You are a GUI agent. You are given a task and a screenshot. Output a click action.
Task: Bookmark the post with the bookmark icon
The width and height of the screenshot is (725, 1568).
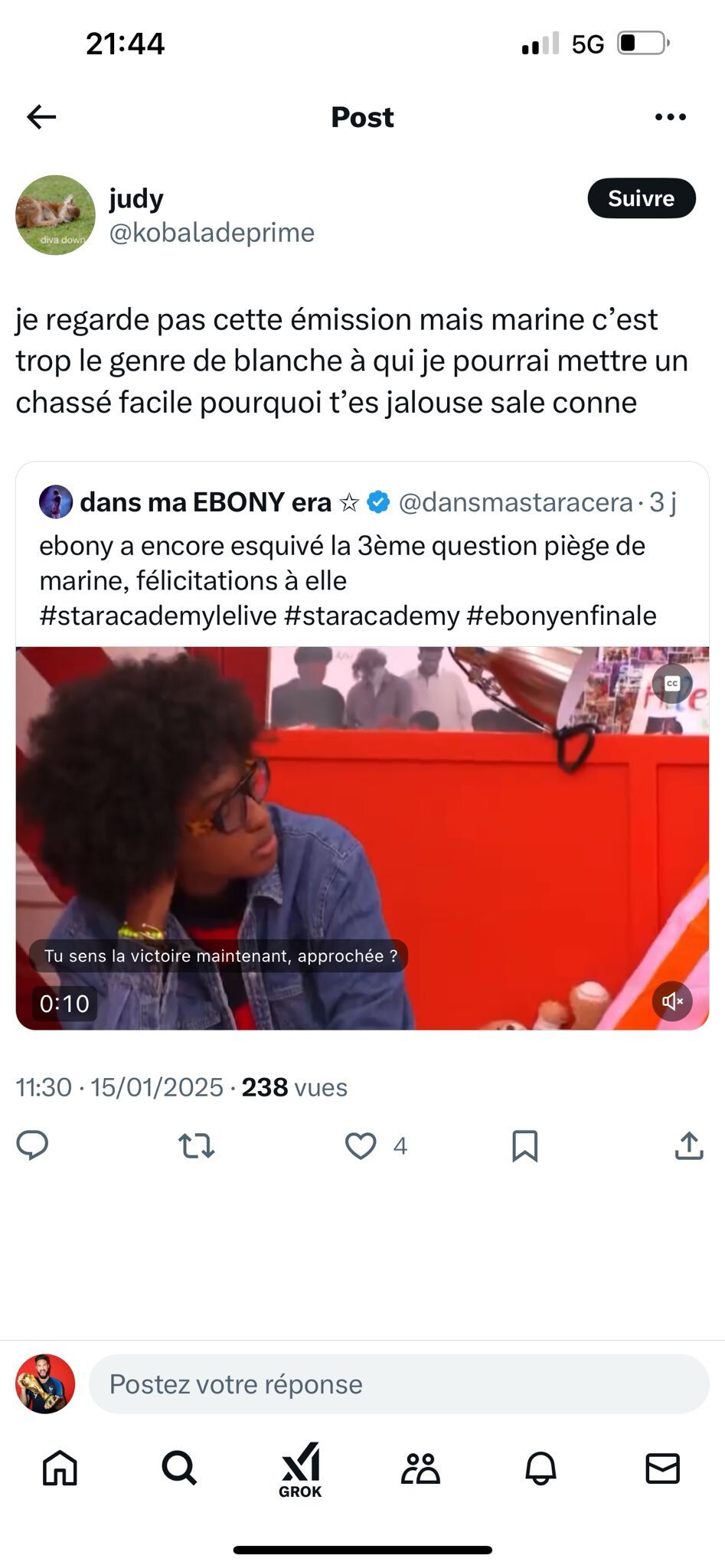pos(525,1146)
